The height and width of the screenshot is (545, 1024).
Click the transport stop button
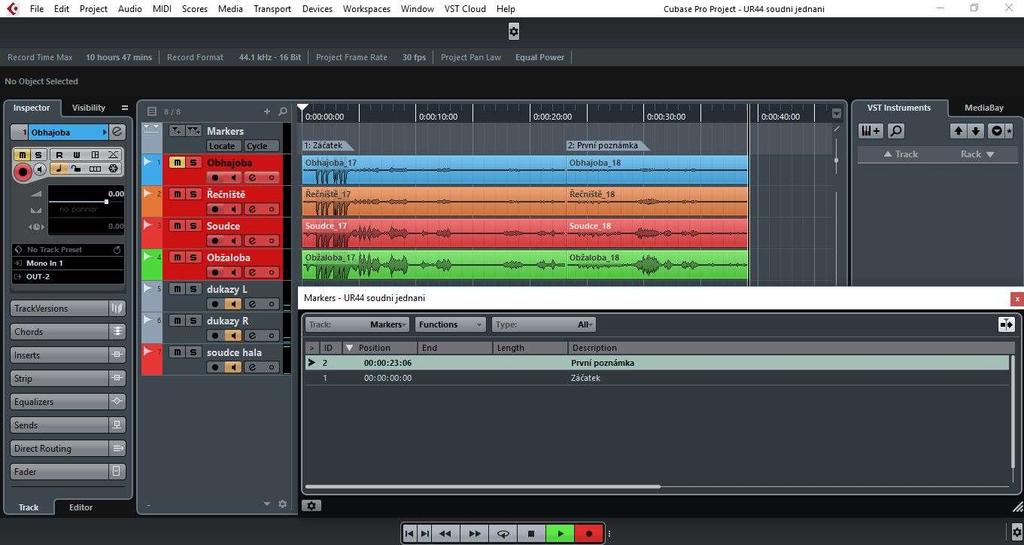(532, 533)
